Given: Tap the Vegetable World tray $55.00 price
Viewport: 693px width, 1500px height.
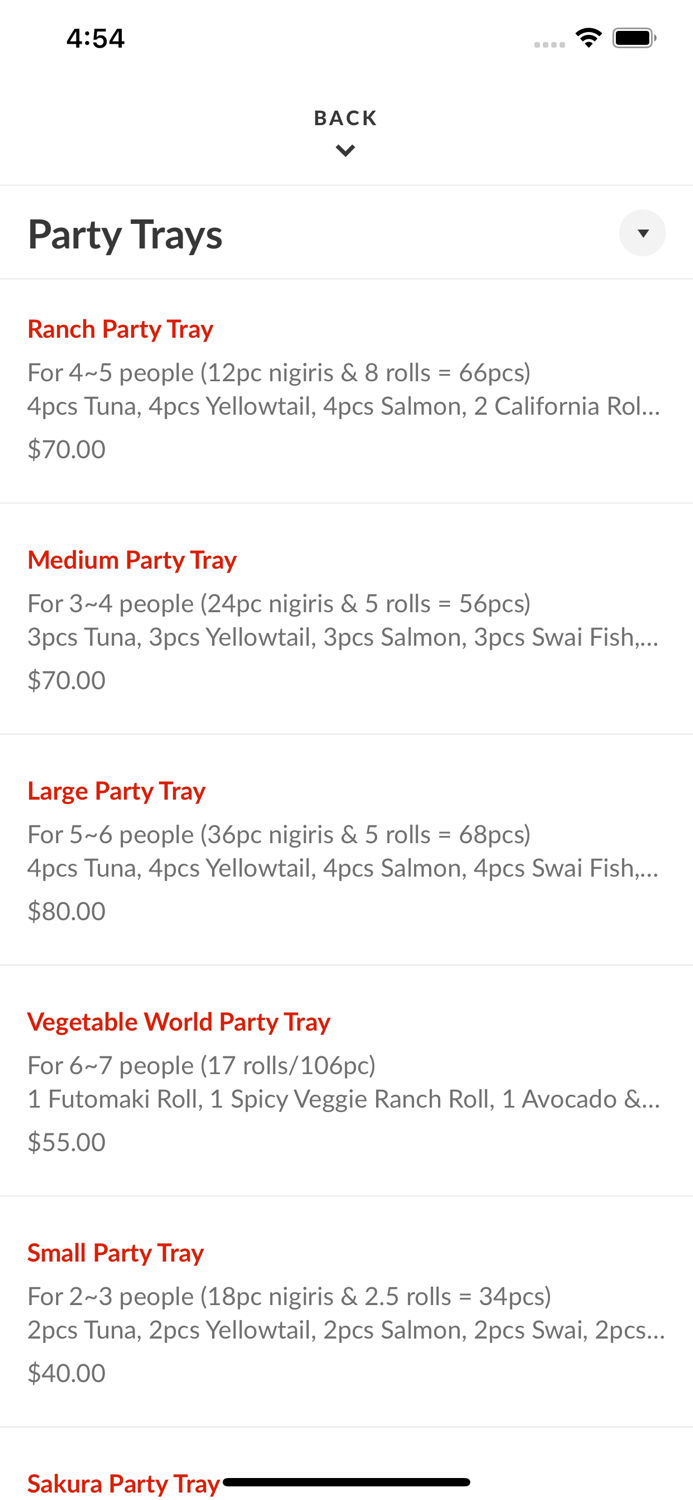Looking at the screenshot, I should [66, 1142].
